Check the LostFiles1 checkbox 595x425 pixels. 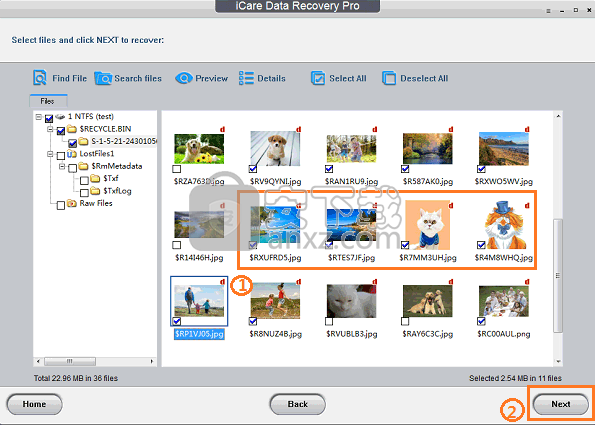(x=61, y=156)
